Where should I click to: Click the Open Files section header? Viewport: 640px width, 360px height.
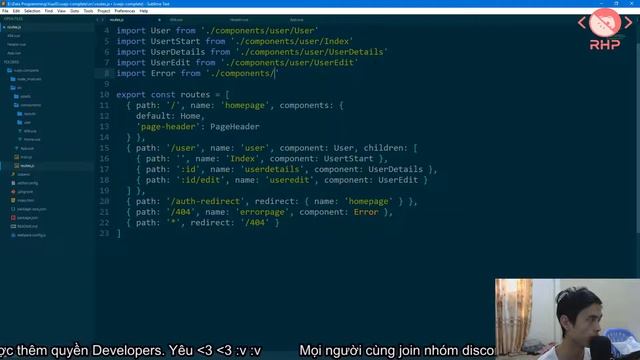[13, 19]
